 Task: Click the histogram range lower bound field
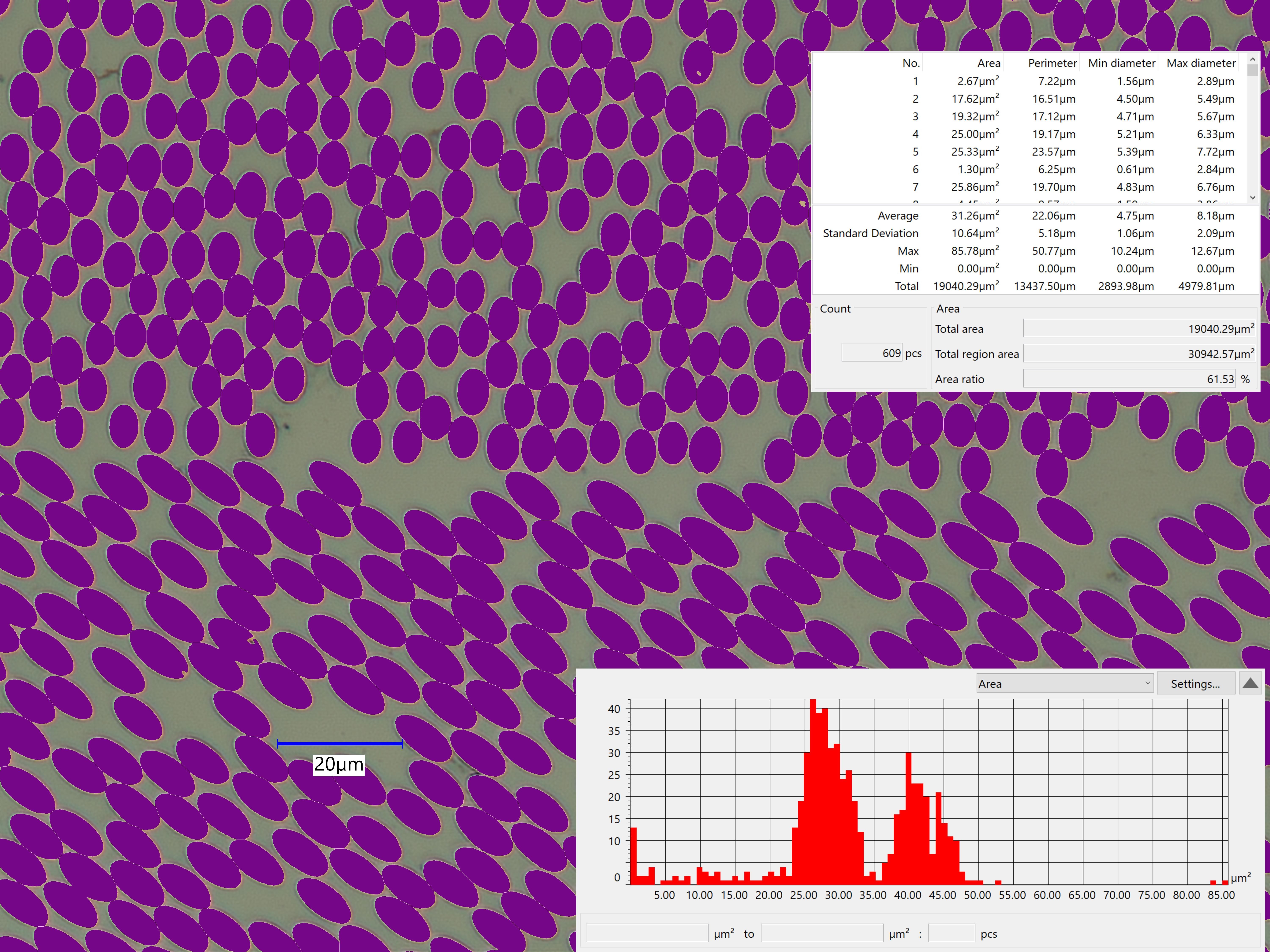coord(646,933)
